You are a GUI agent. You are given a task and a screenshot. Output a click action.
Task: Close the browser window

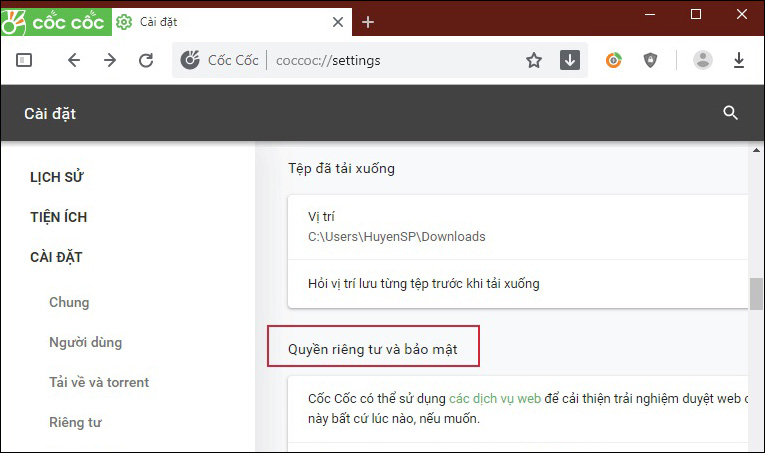click(x=742, y=15)
